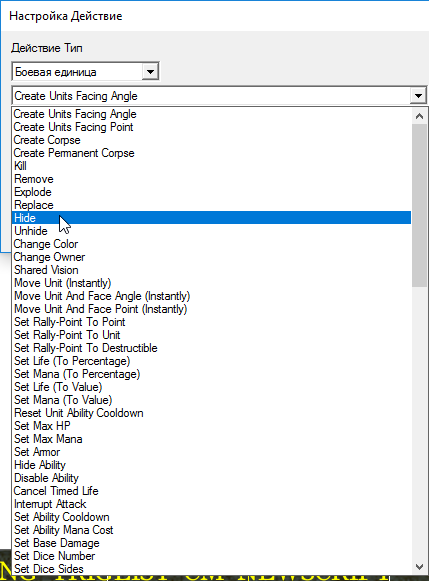
Task: Select Move Unit And Face Point (Instantly)
Action: (212, 309)
